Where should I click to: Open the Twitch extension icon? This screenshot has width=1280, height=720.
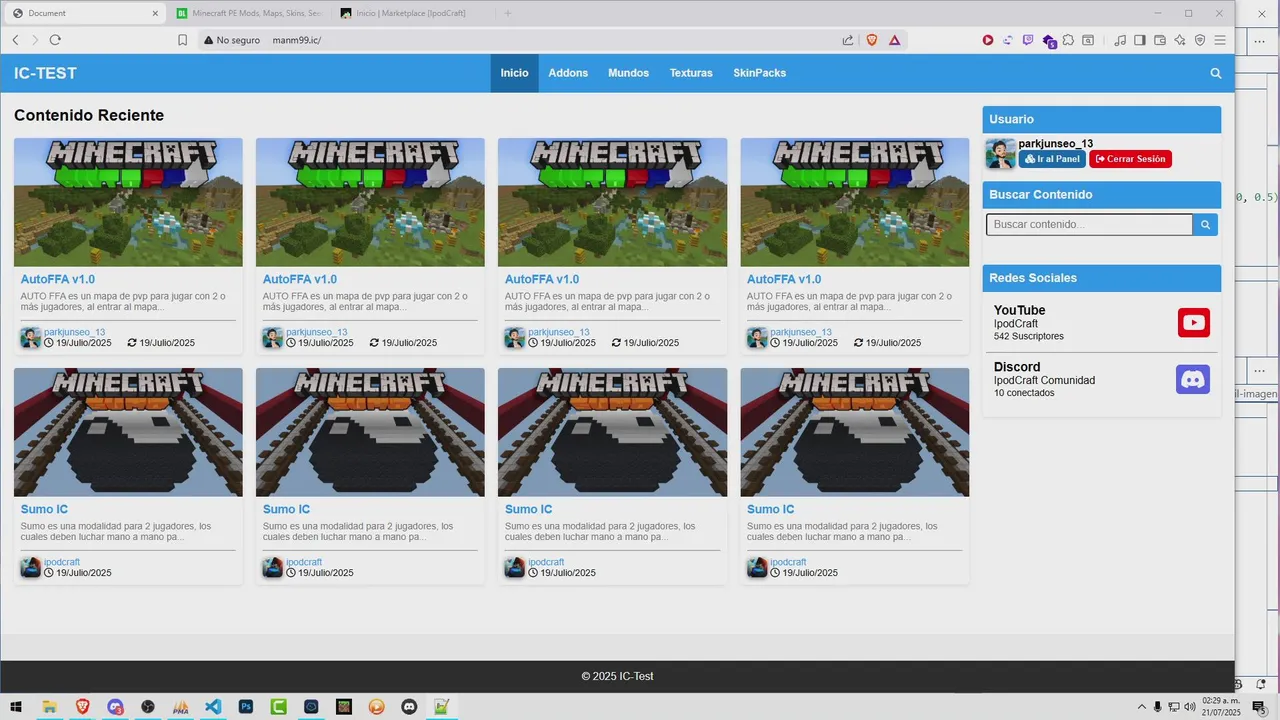coord(1028,40)
